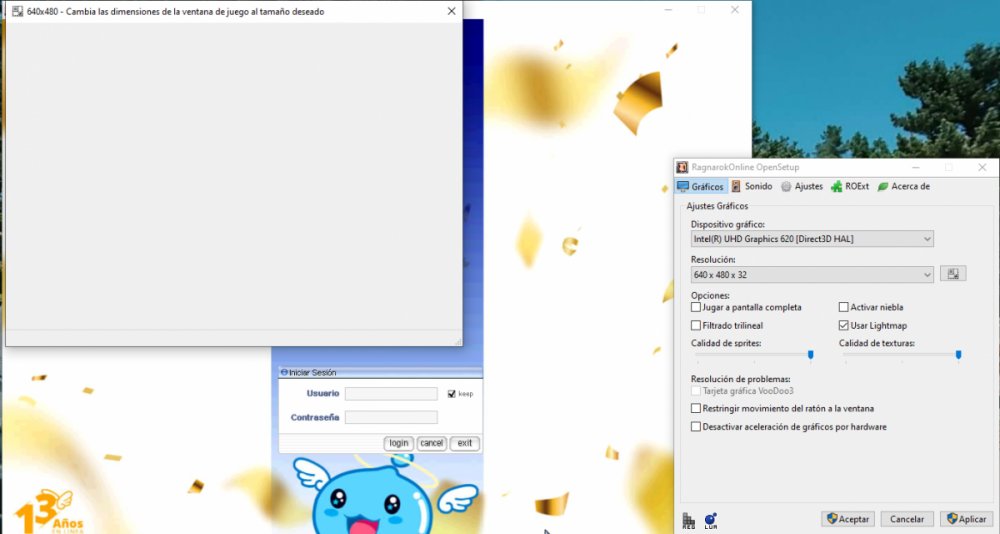The height and width of the screenshot is (534, 1000).
Task: Click the login button
Action: (x=399, y=443)
